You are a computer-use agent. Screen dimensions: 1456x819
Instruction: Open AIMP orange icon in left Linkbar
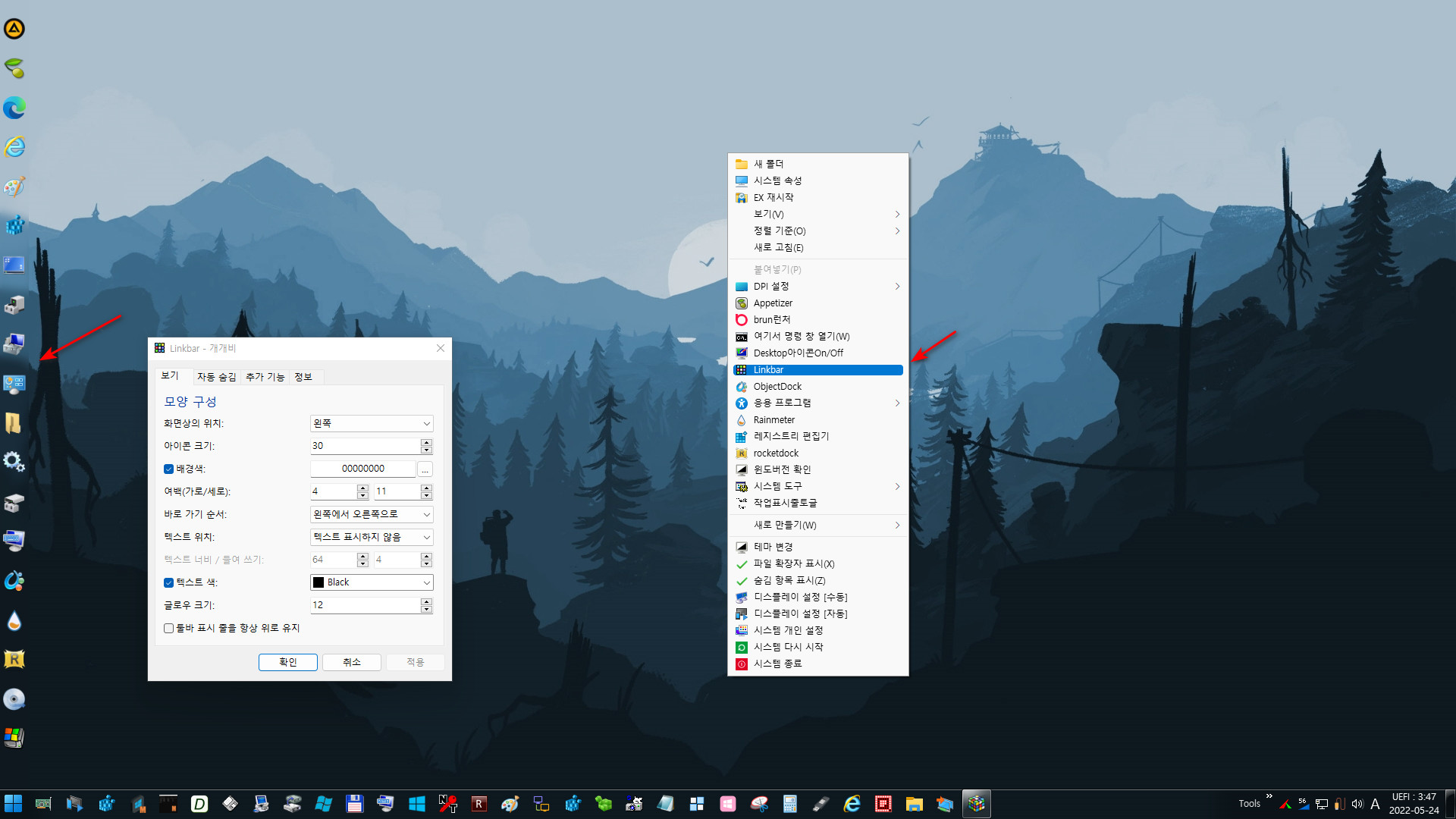[x=14, y=29]
